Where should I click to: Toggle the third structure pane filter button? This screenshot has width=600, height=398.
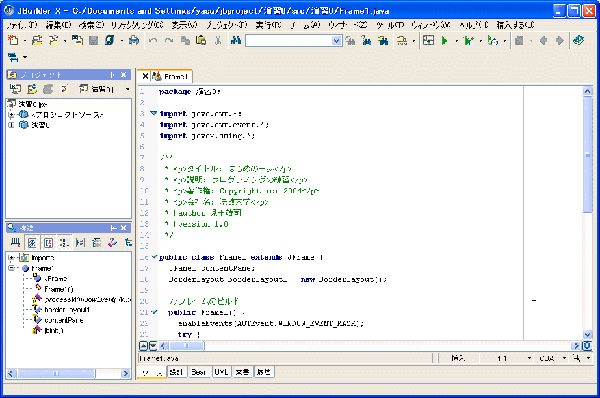(x=48, y=243)
